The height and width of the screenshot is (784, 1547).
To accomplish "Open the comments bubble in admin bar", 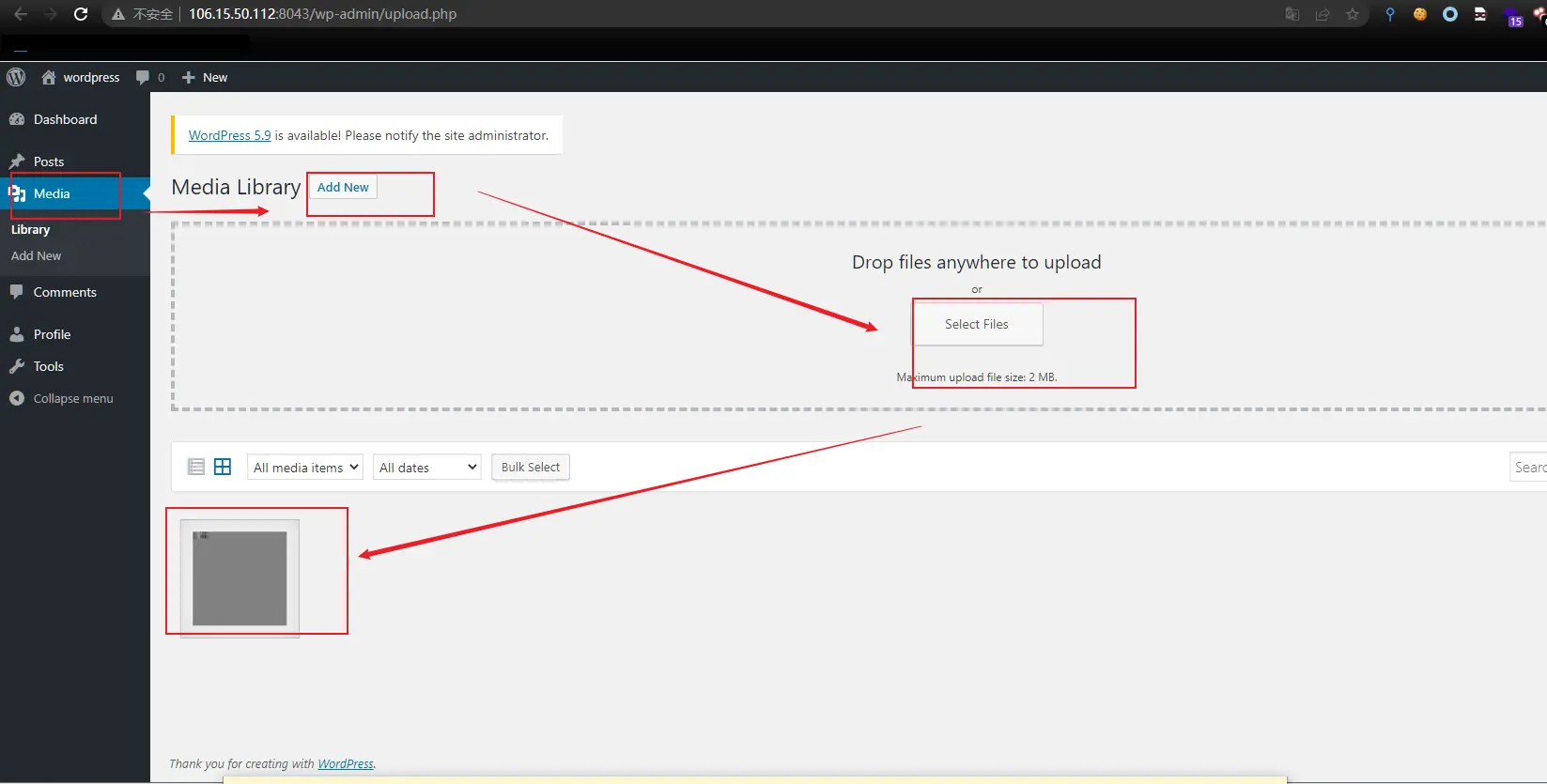I will pyautogui.click(x=150, y=77).
